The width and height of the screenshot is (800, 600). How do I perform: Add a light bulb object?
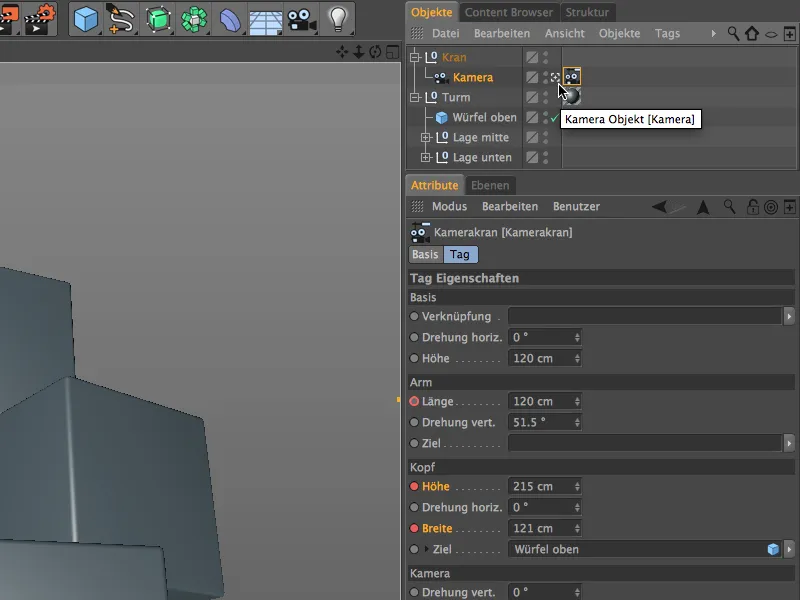tap(338, 19)
